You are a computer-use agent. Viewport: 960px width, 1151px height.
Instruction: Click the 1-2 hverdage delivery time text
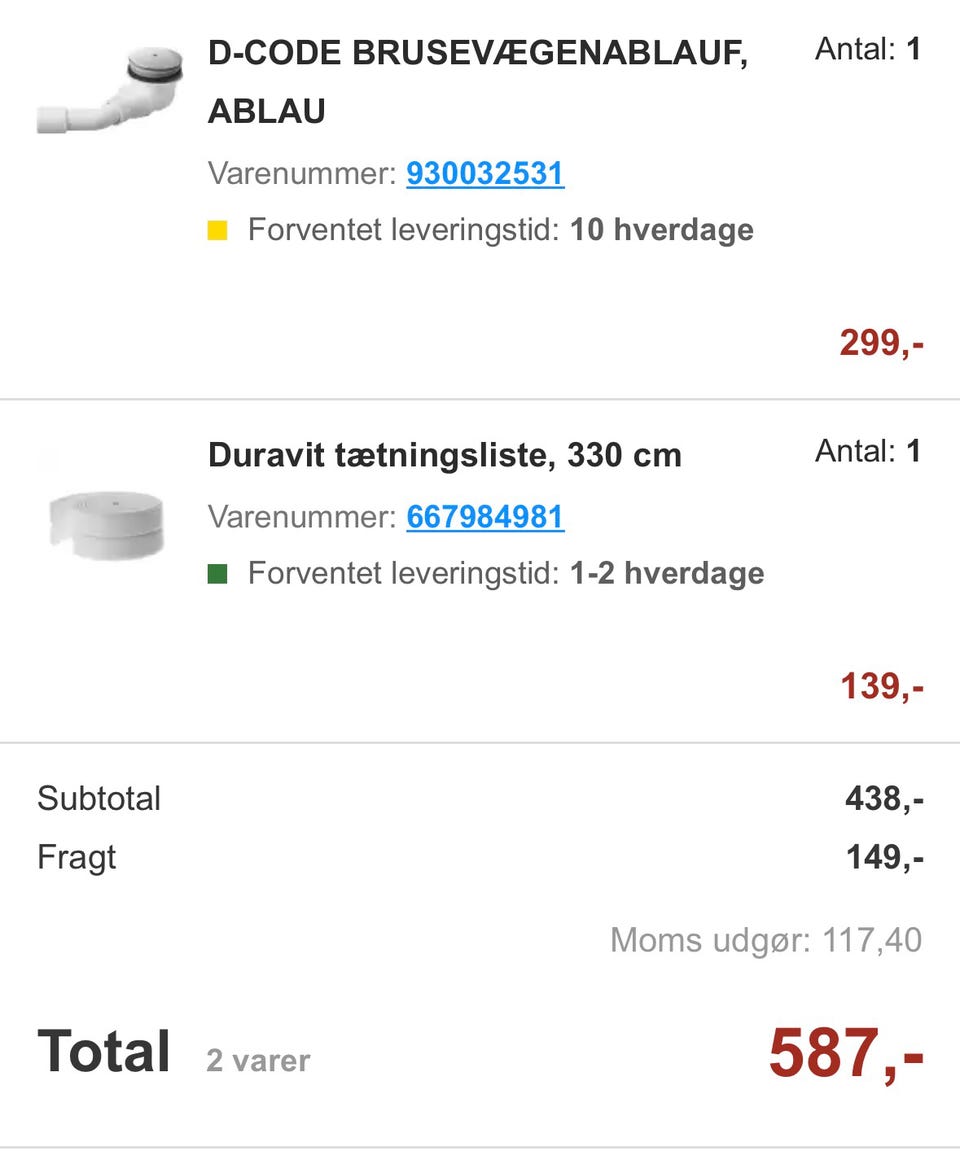pos(667,573)
